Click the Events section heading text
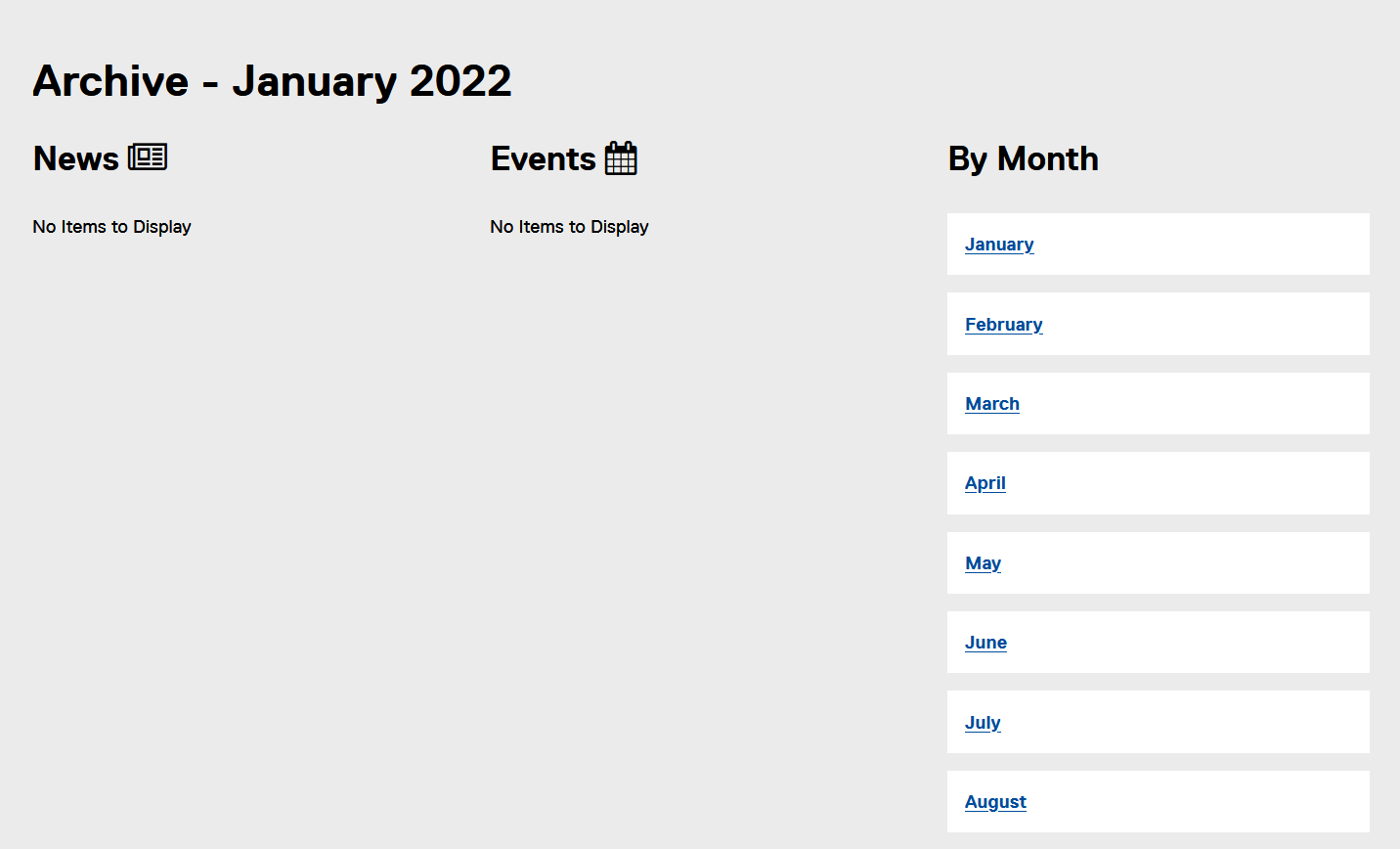 (x=544, y=158)
